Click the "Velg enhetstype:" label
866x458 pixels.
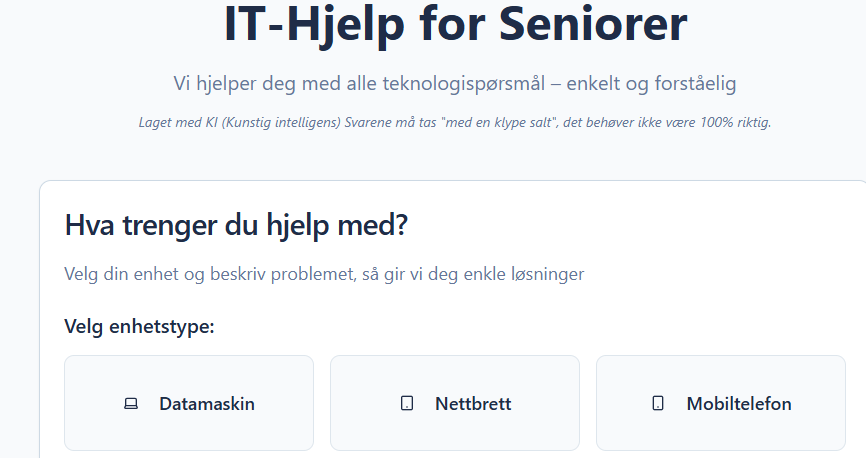point(139,327)
